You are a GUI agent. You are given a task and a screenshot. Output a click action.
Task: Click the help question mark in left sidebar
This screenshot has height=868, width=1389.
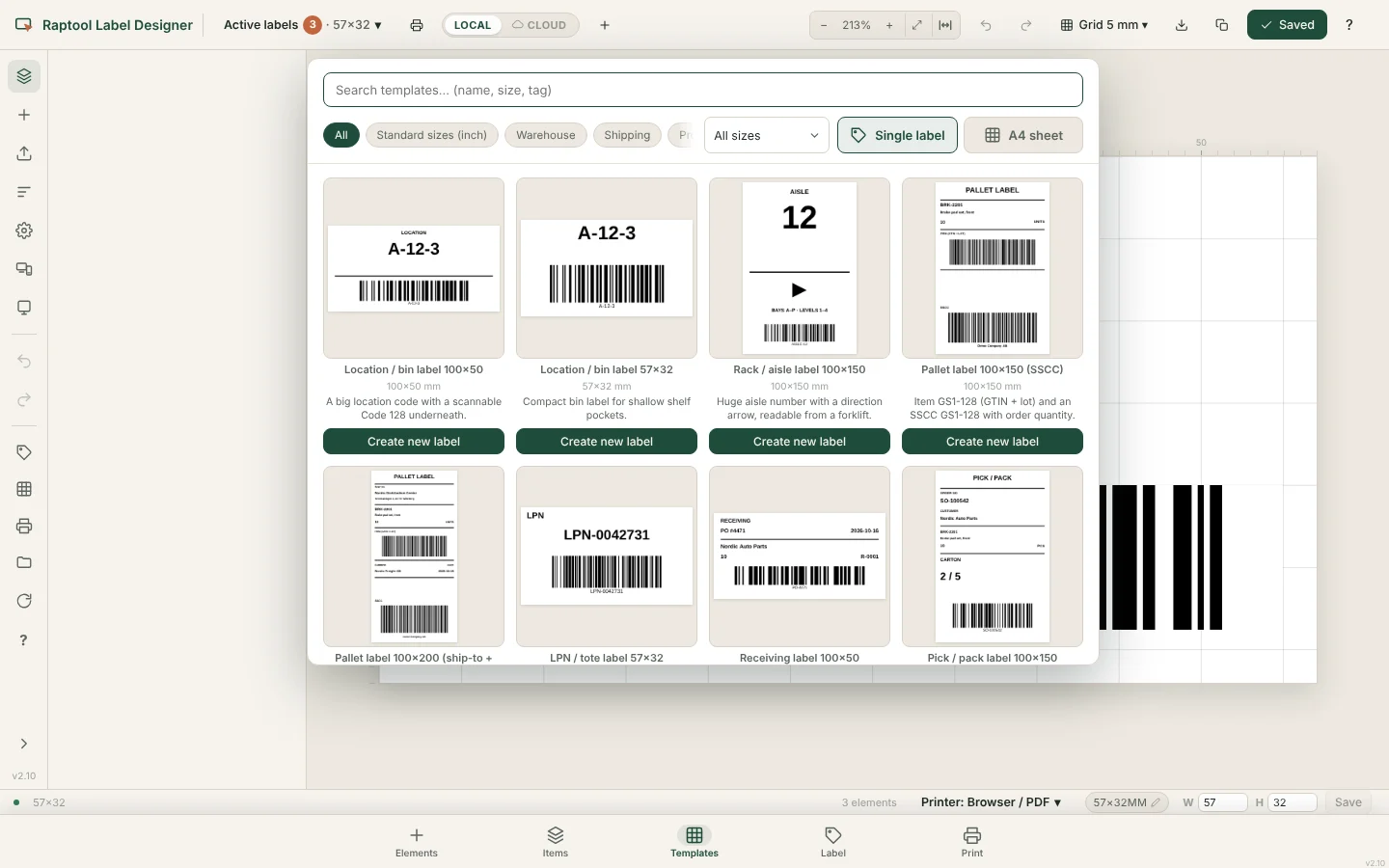click(24, 639)
